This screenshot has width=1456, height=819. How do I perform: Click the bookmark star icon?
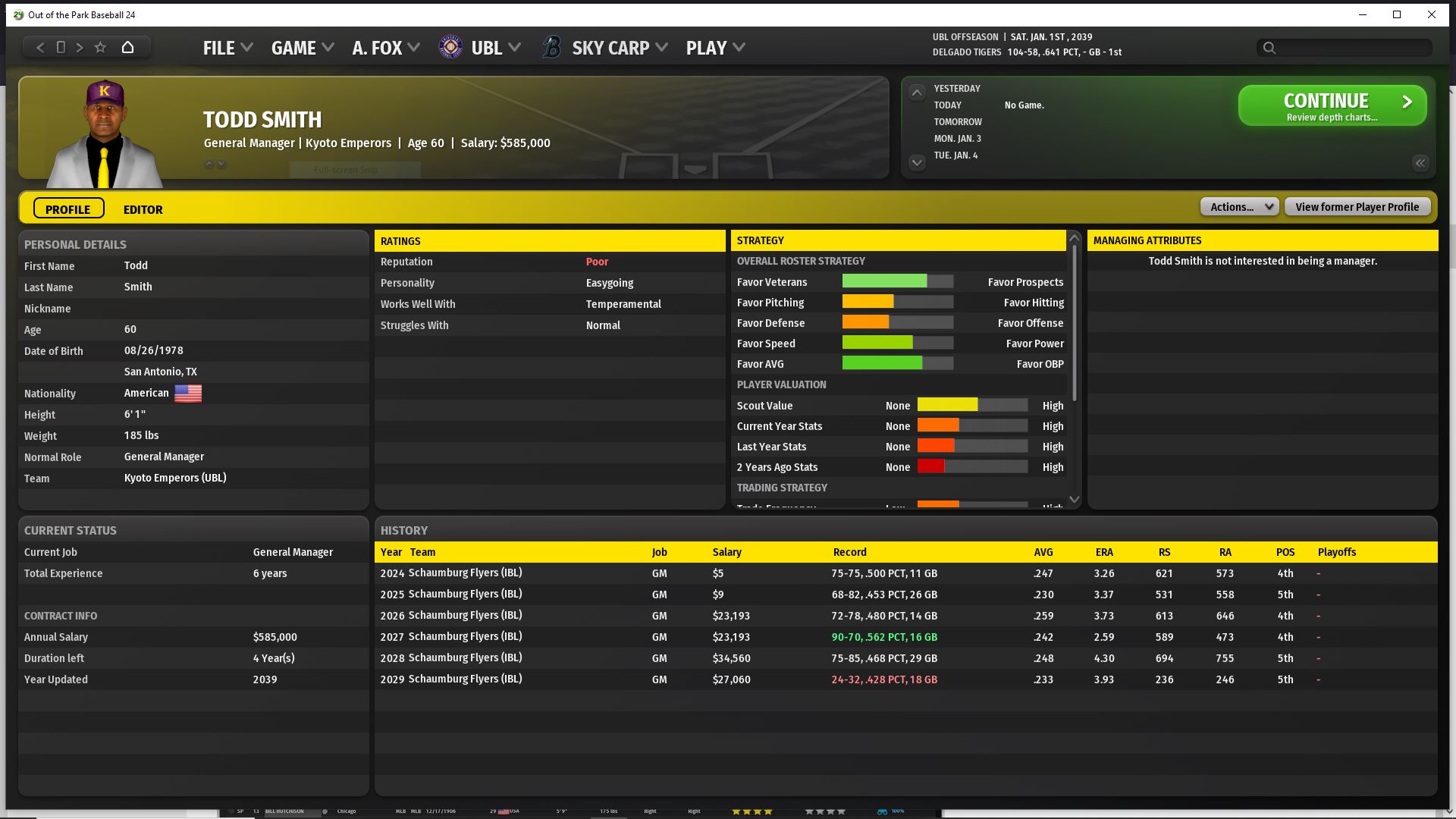[x=100, y=47]
